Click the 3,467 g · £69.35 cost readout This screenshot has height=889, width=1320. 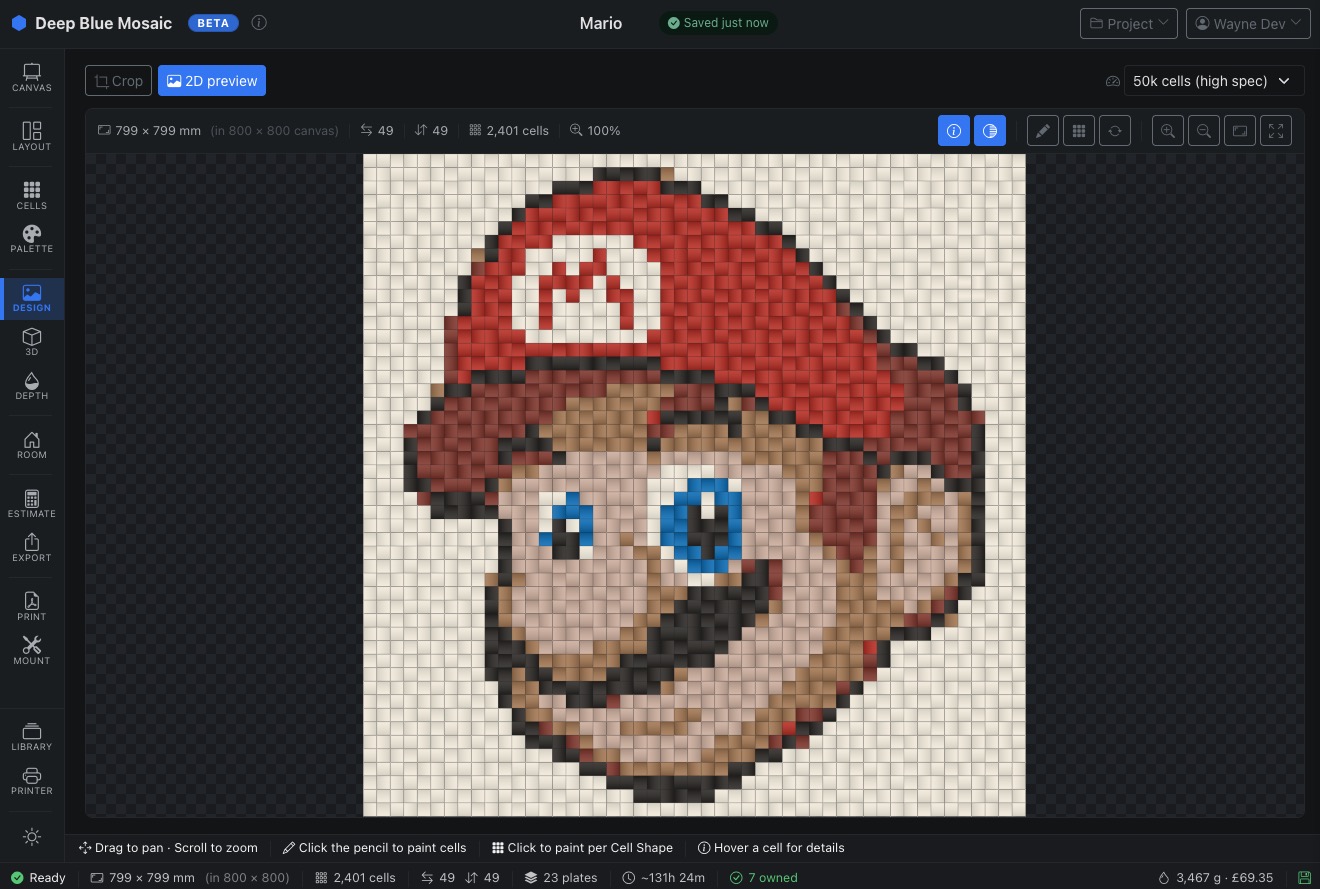tap(1216, 878)
